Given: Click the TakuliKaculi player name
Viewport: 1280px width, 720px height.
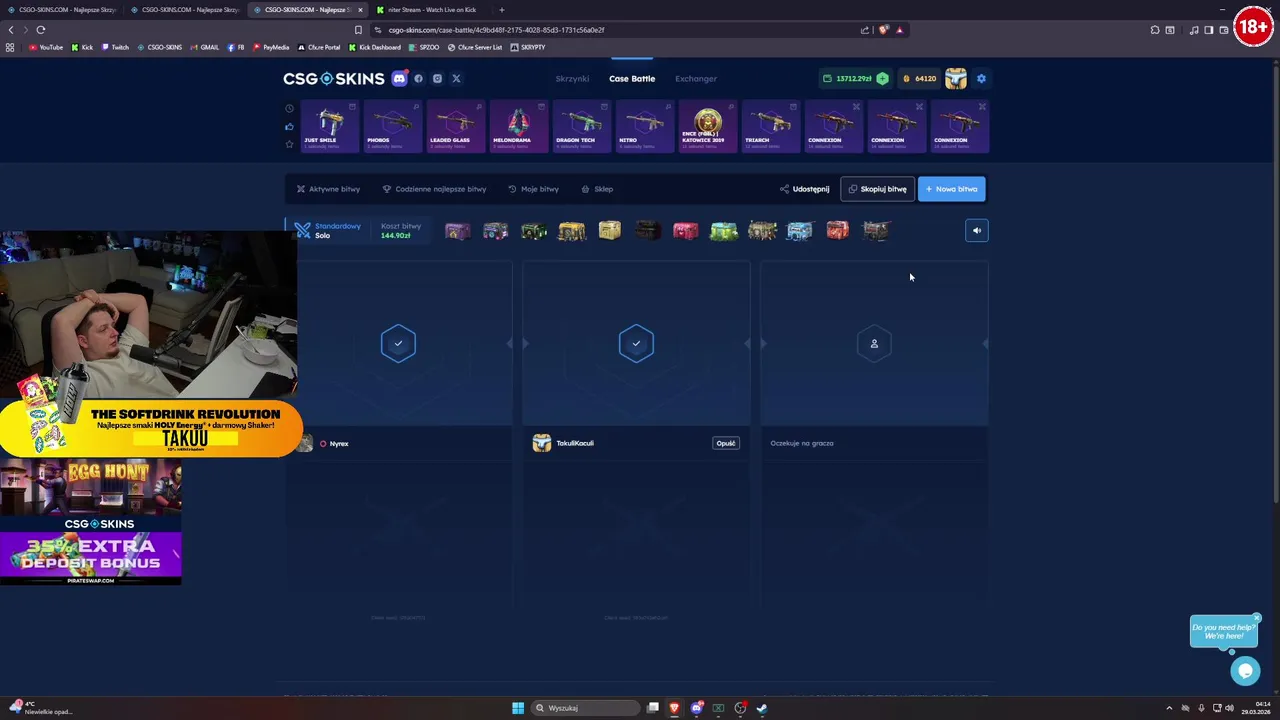Looking at the screenshot, I should click(x=575, y=443).
